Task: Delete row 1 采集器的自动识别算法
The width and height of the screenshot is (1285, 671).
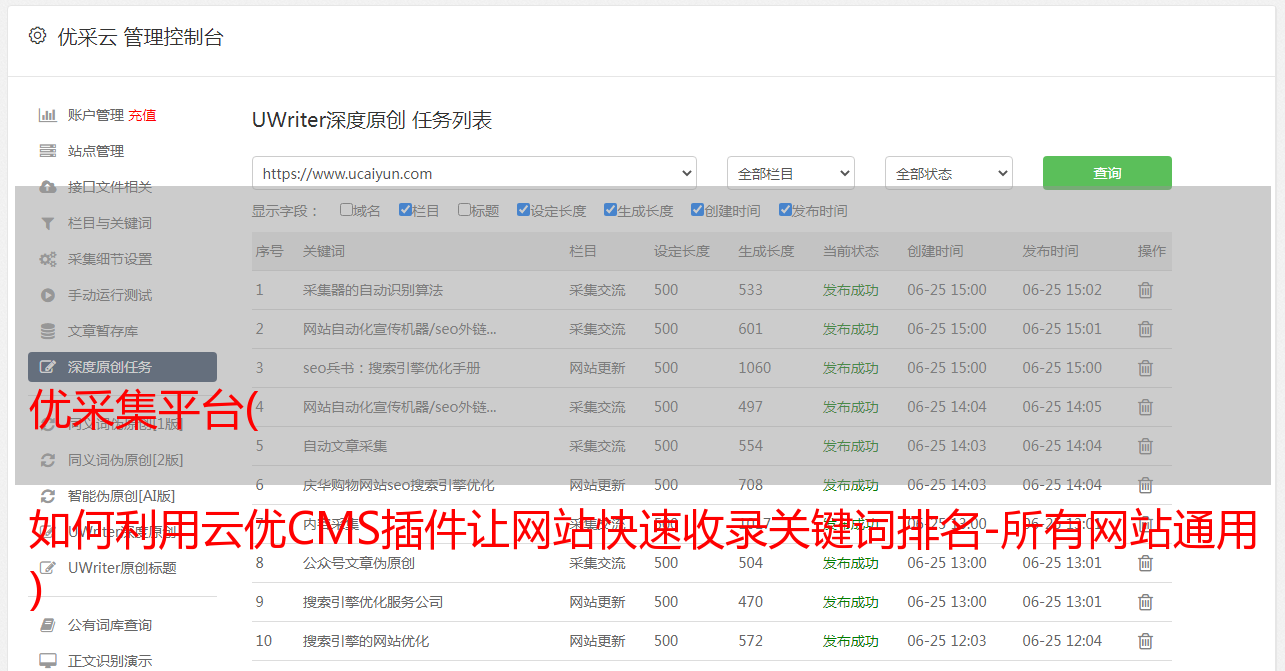Action: [x=1145, y=290]
